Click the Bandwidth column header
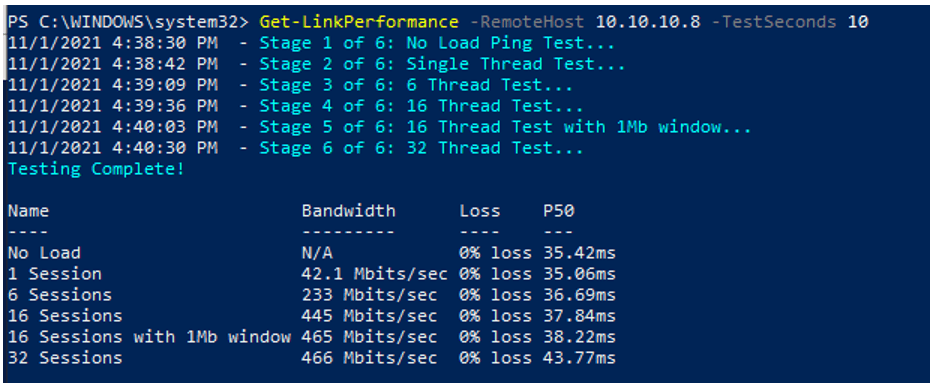The image size is (934, 385). (348, 211)
